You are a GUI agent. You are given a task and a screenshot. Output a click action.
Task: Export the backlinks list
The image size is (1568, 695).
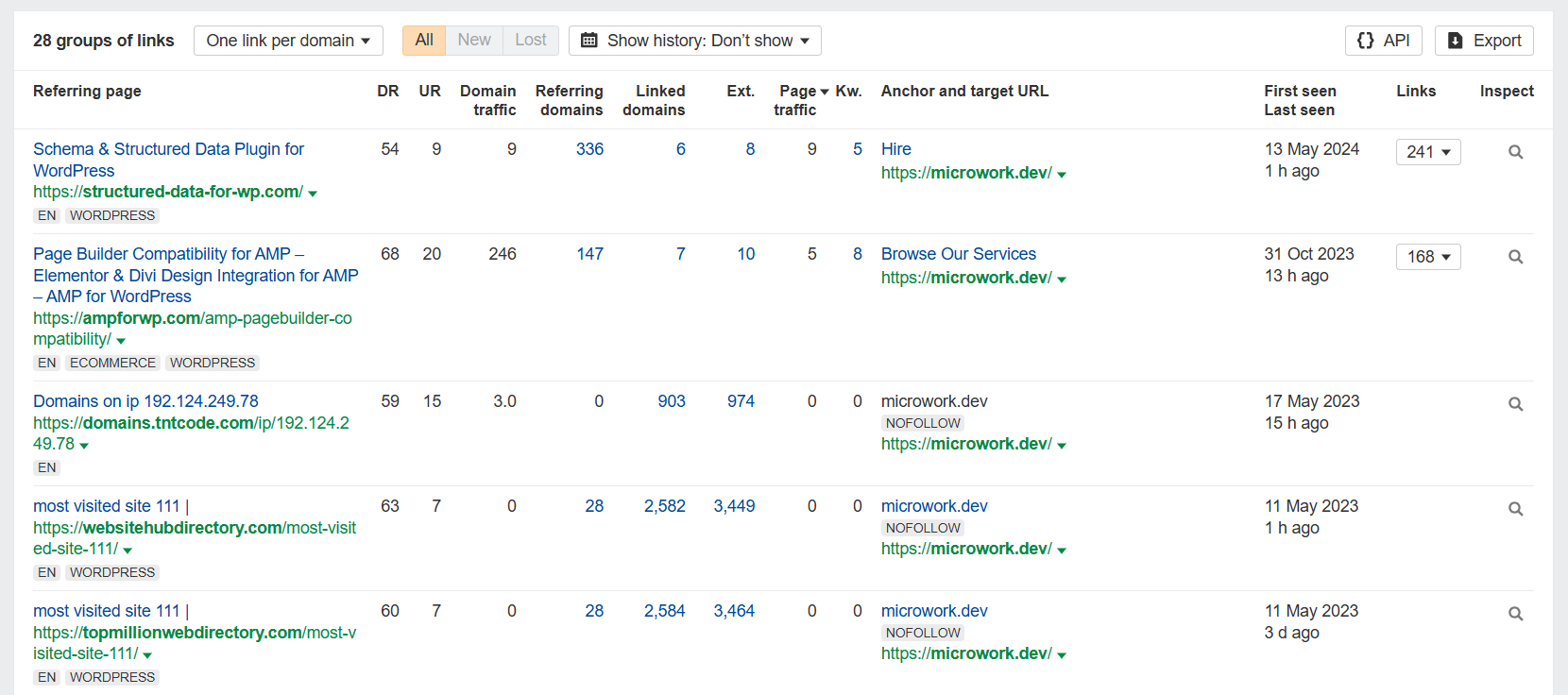1483,41
